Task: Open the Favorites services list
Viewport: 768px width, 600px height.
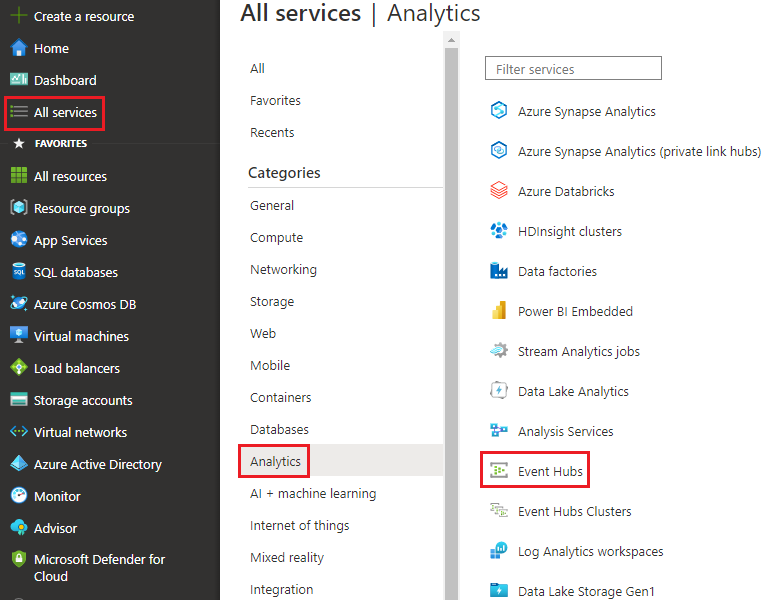Action: tap(275, 100)
